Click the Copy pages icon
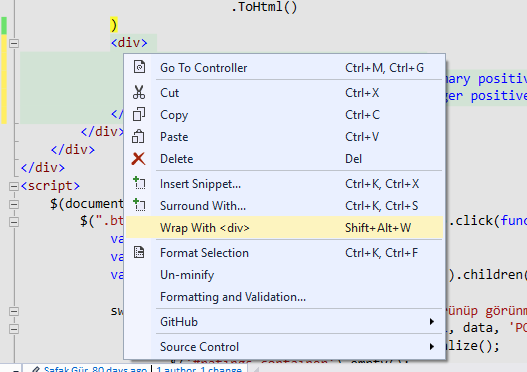 pyautogui.click(x=139, y=114)
